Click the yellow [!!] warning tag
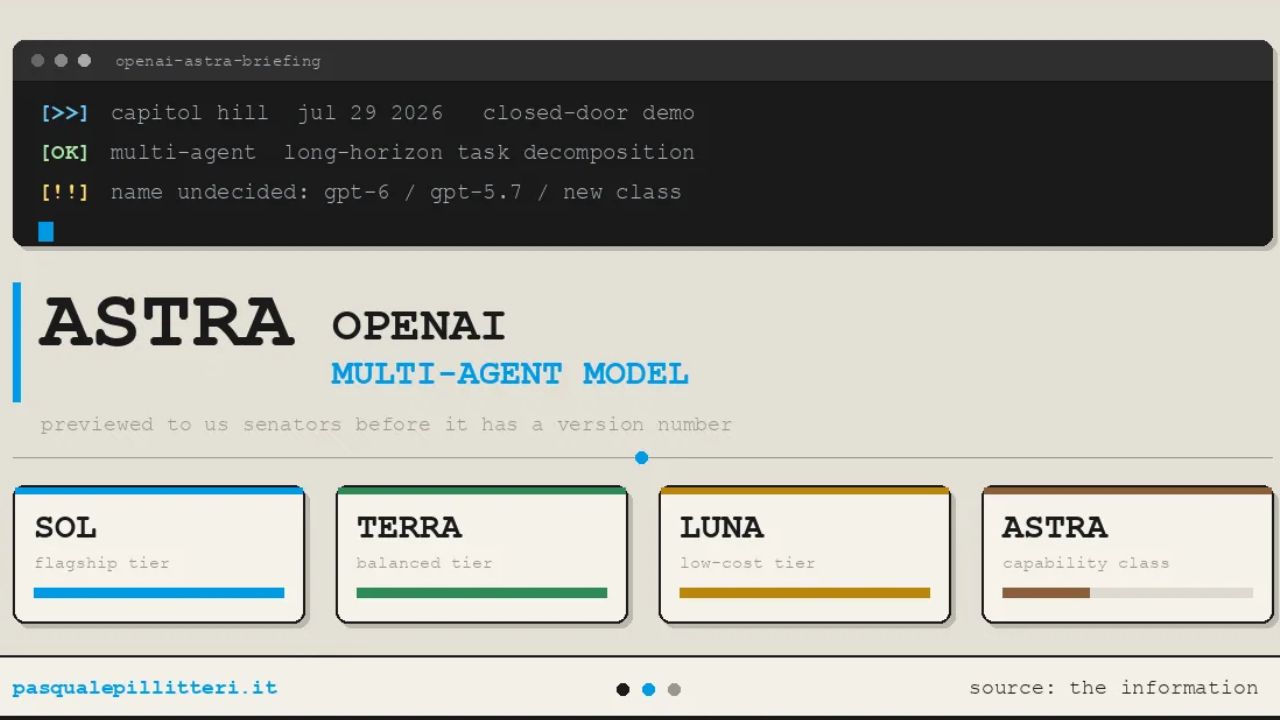 (x=64, y=192)
